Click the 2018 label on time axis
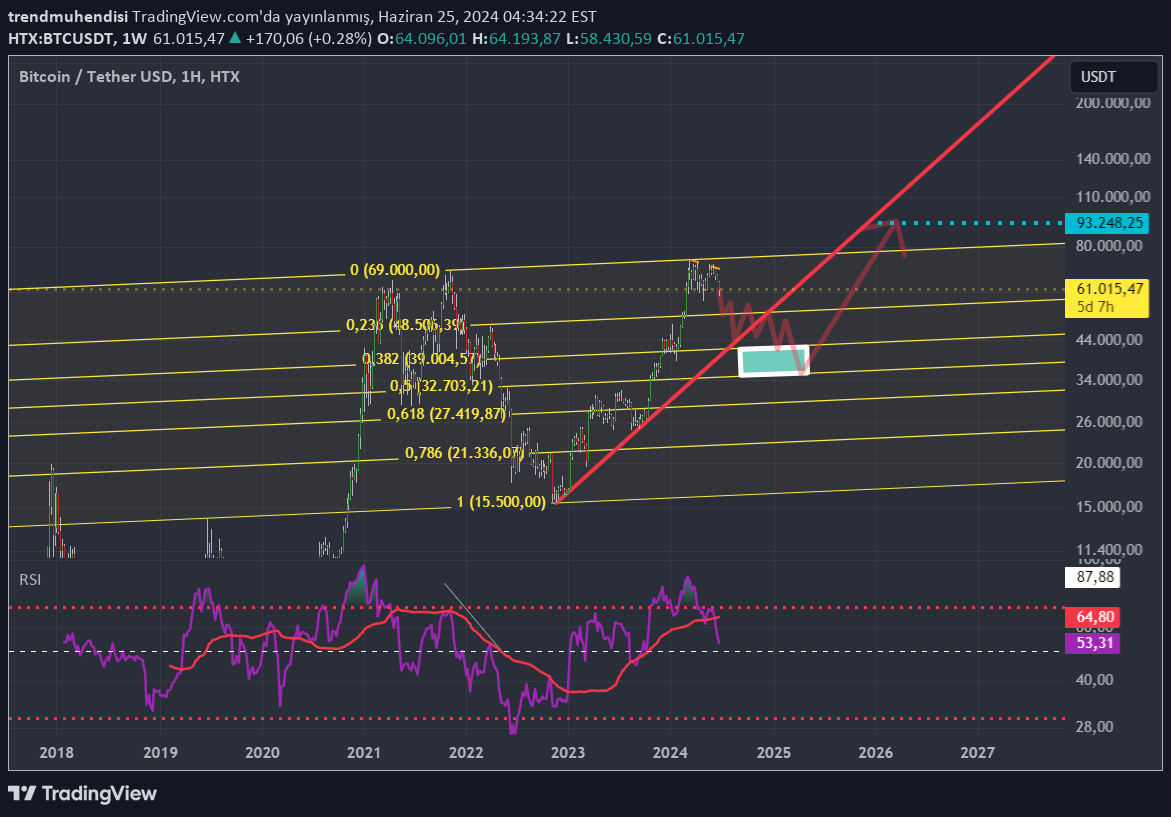The height and width of the screenshot is (817, 1171). 56,752
